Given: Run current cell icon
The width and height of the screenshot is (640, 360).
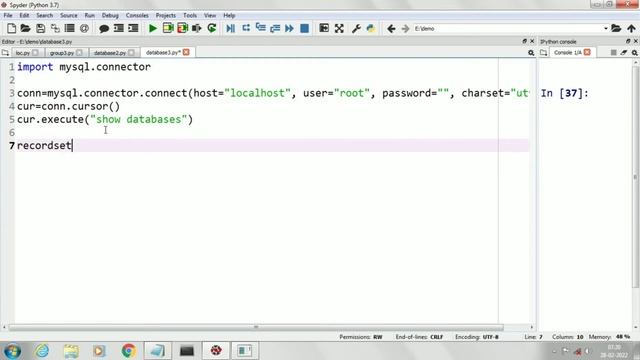Looking at the screenshot, I should click(168, 28).
